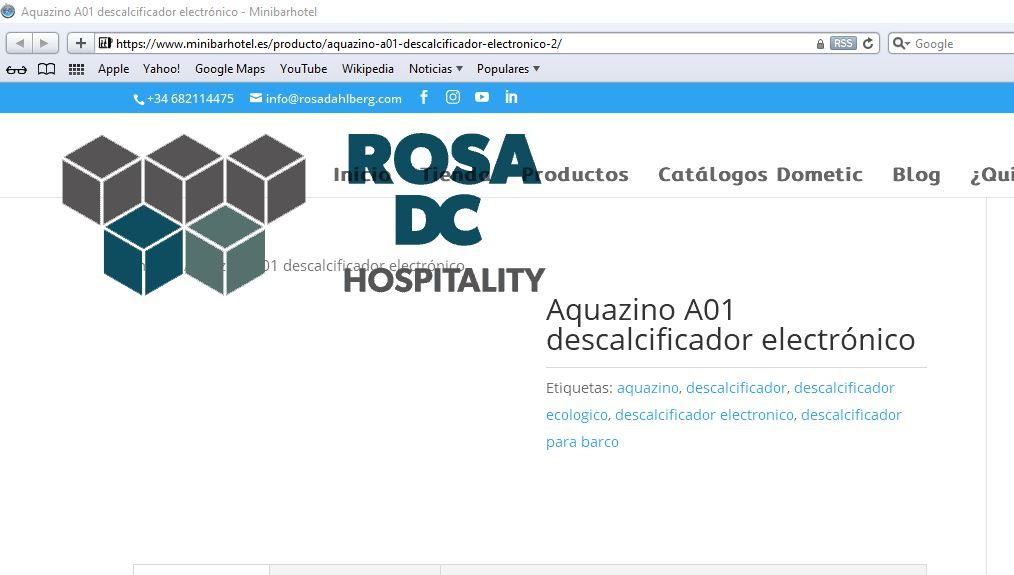Open the Productos menu item
The width and height of the screenshot is (1014, 575).
575,174
